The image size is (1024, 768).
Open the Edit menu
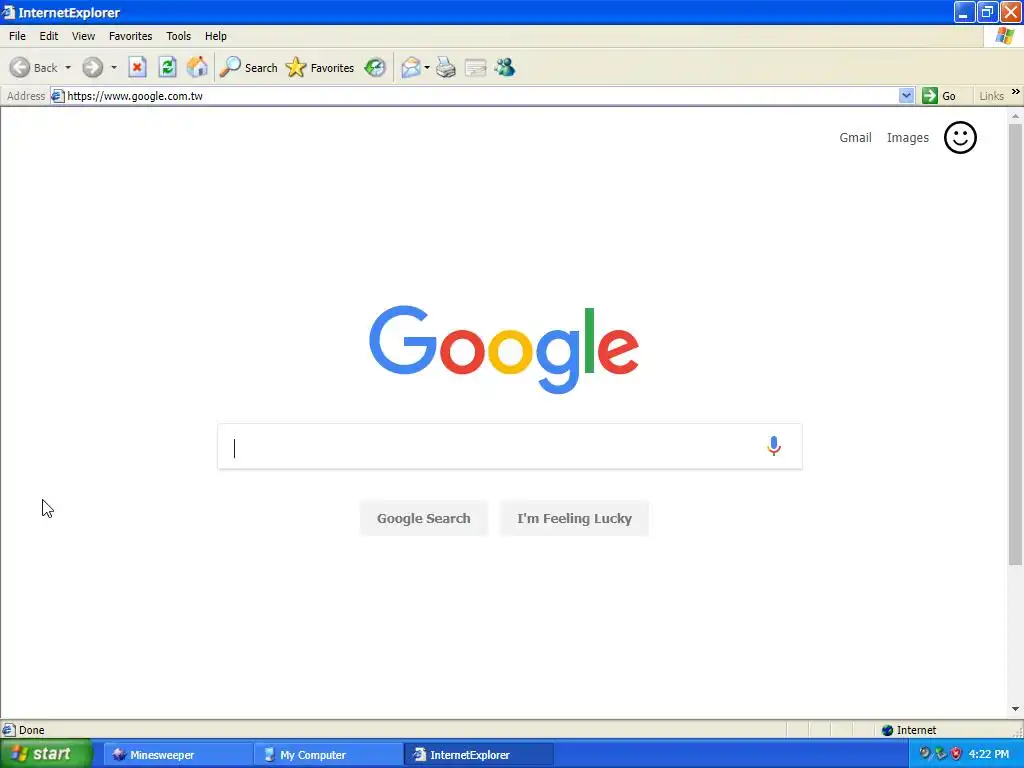pyautogui.click(x=49, y=36)
